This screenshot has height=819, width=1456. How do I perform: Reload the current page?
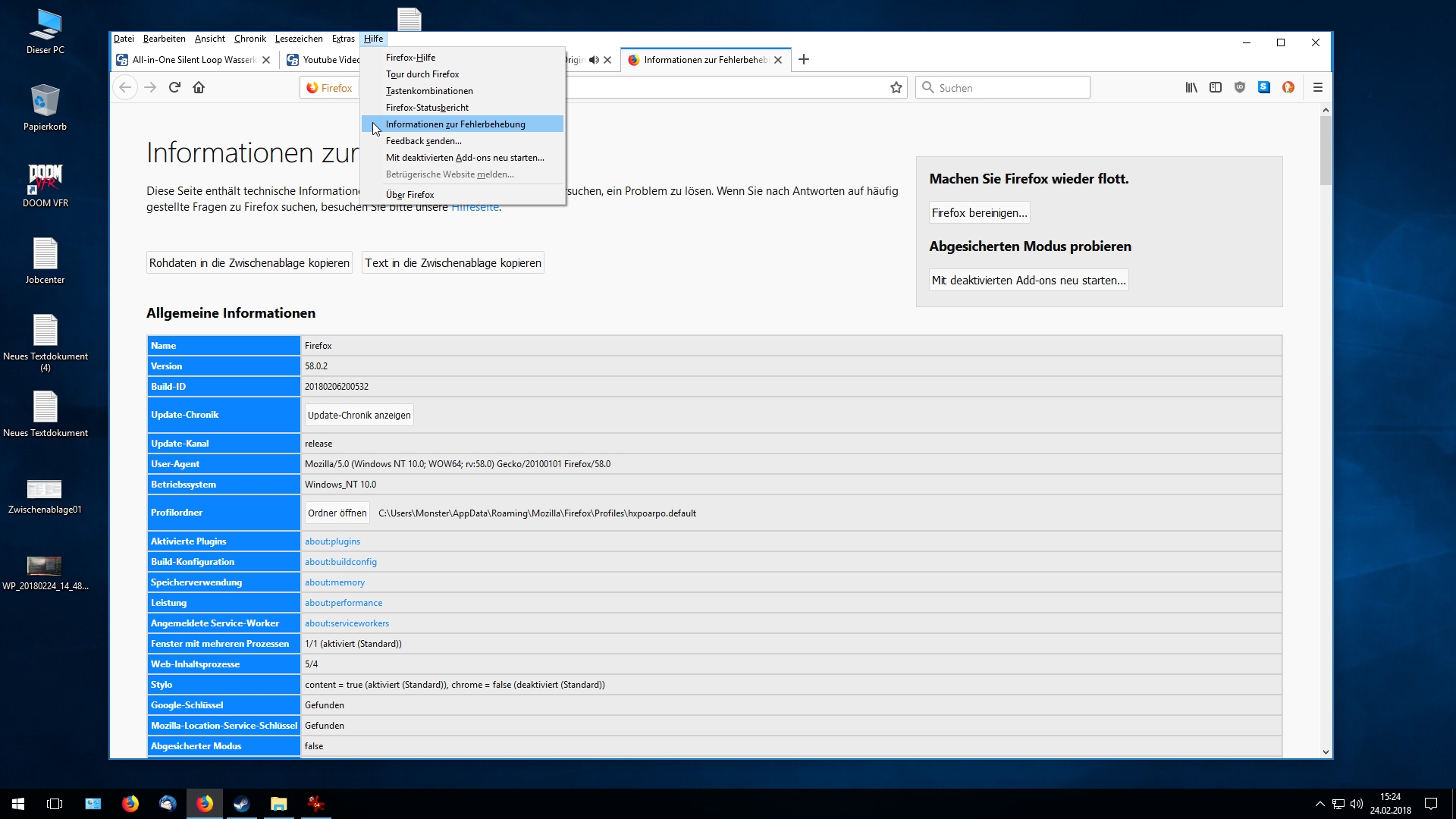174,88
